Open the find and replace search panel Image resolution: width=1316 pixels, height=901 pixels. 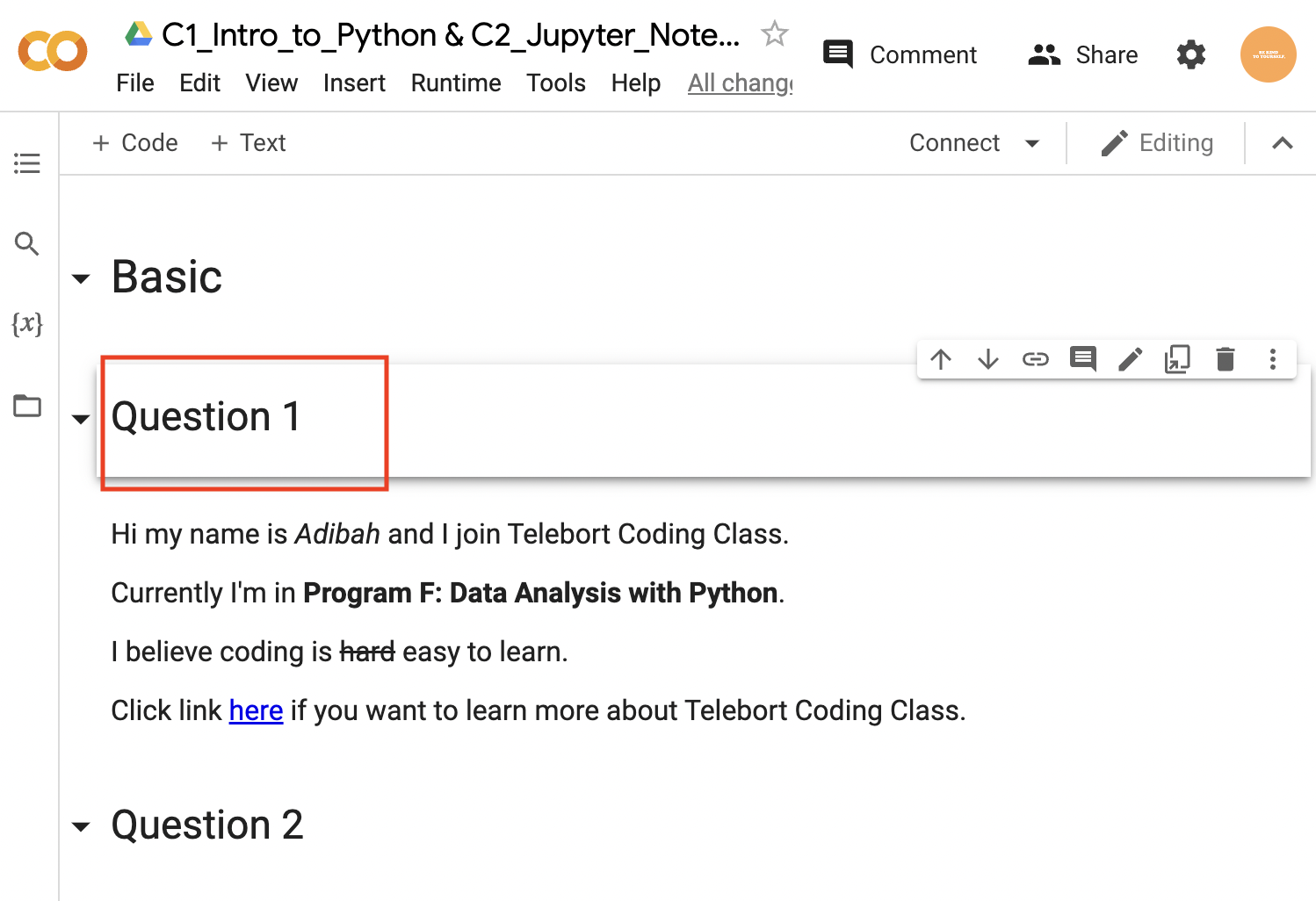click(x=27, y=244)
